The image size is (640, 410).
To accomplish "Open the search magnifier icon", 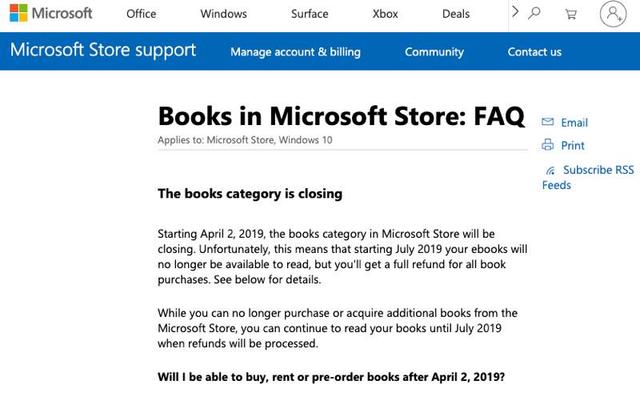I will [x=535, y=14].
